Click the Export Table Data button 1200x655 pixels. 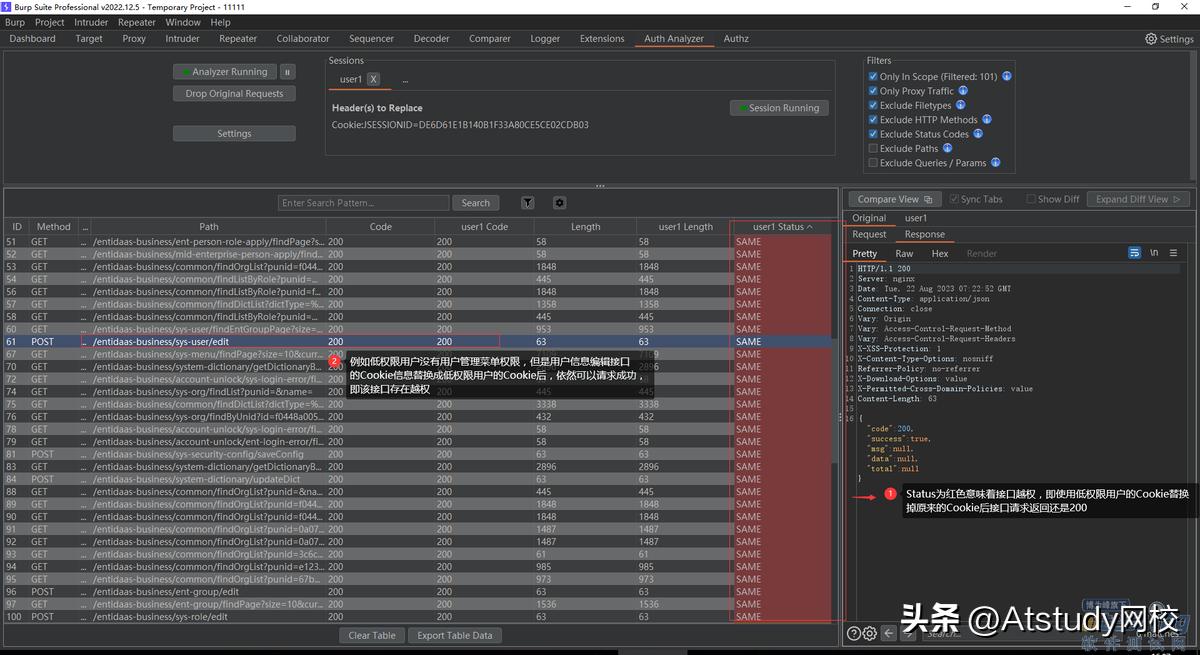click(x=455, y=635)
